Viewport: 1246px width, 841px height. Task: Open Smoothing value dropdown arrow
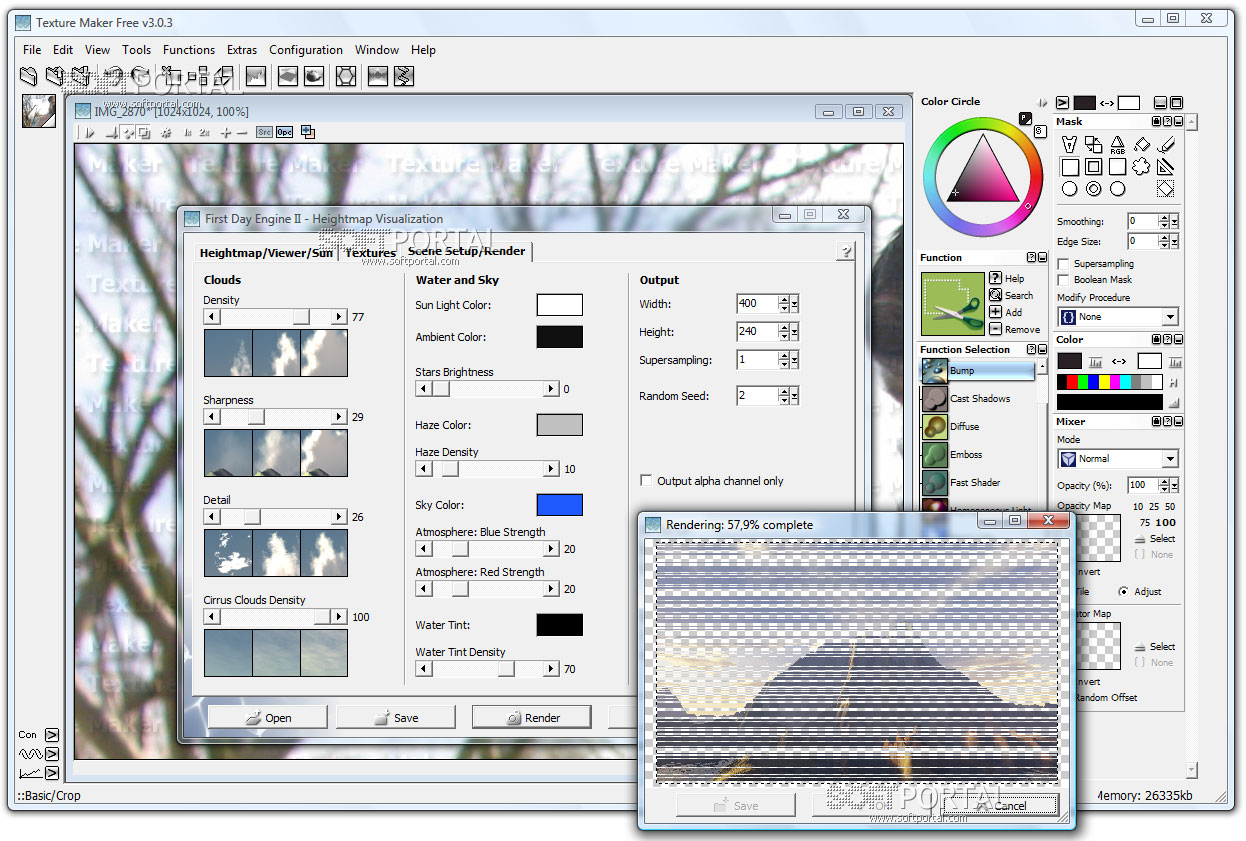(x=1175, y=221)
